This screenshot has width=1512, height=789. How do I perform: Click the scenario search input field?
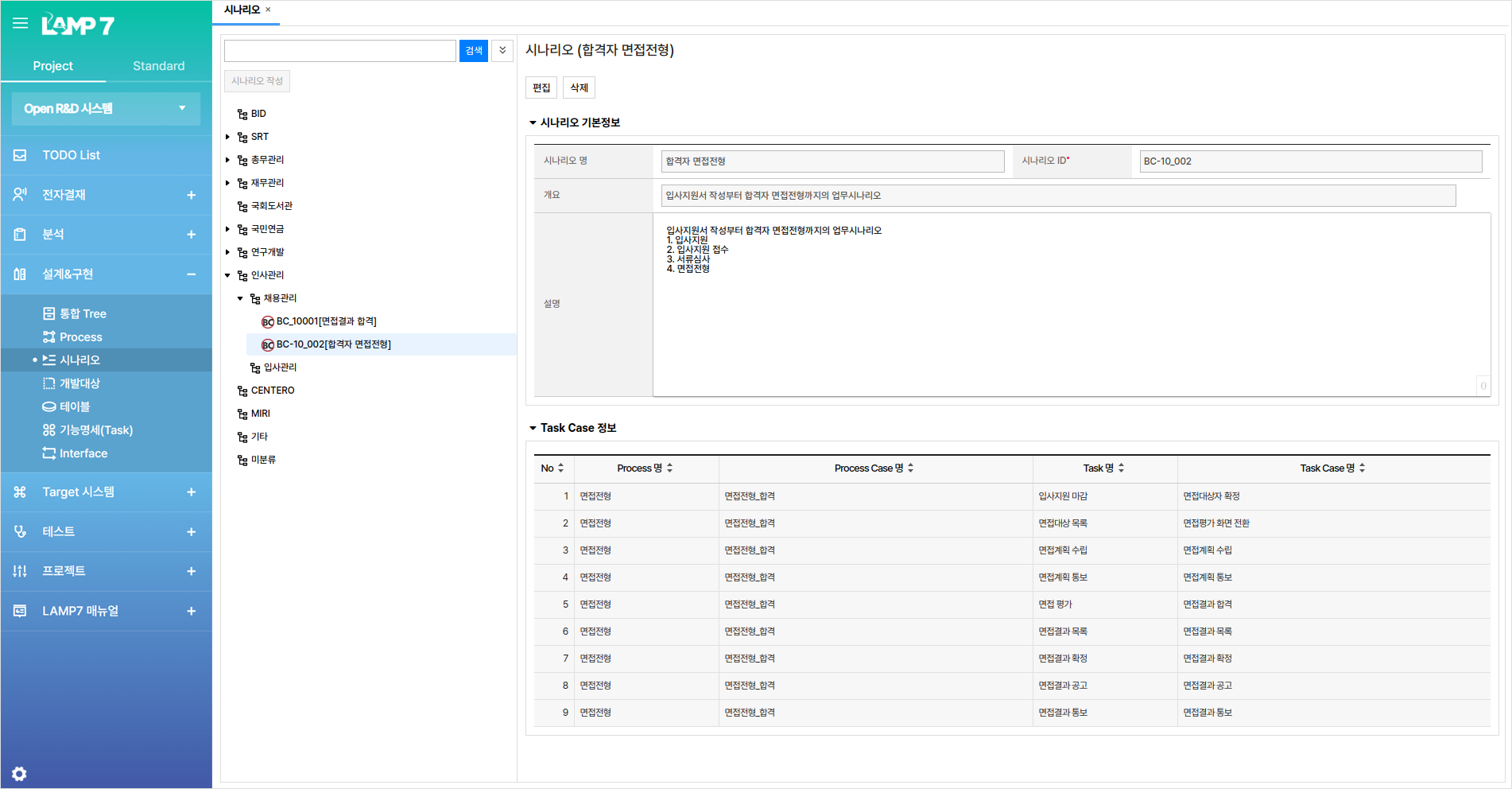(339, 51)
